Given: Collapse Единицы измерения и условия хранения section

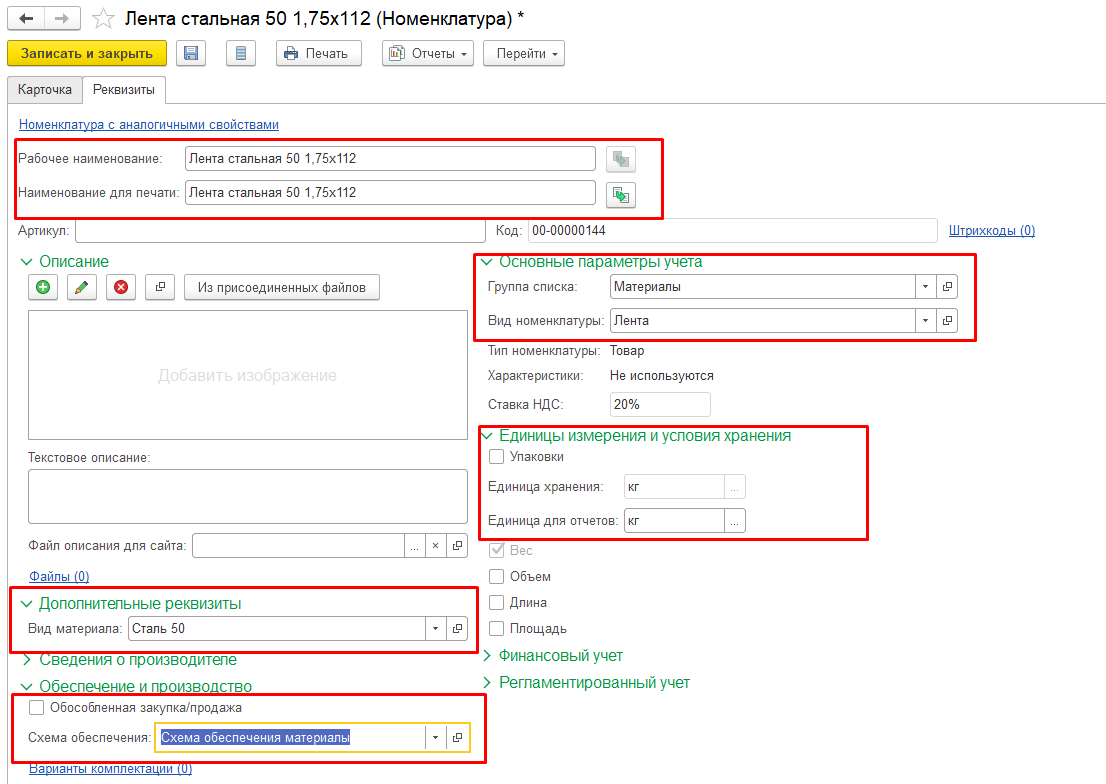Looking at the screenshot, I should click(486, 436).
